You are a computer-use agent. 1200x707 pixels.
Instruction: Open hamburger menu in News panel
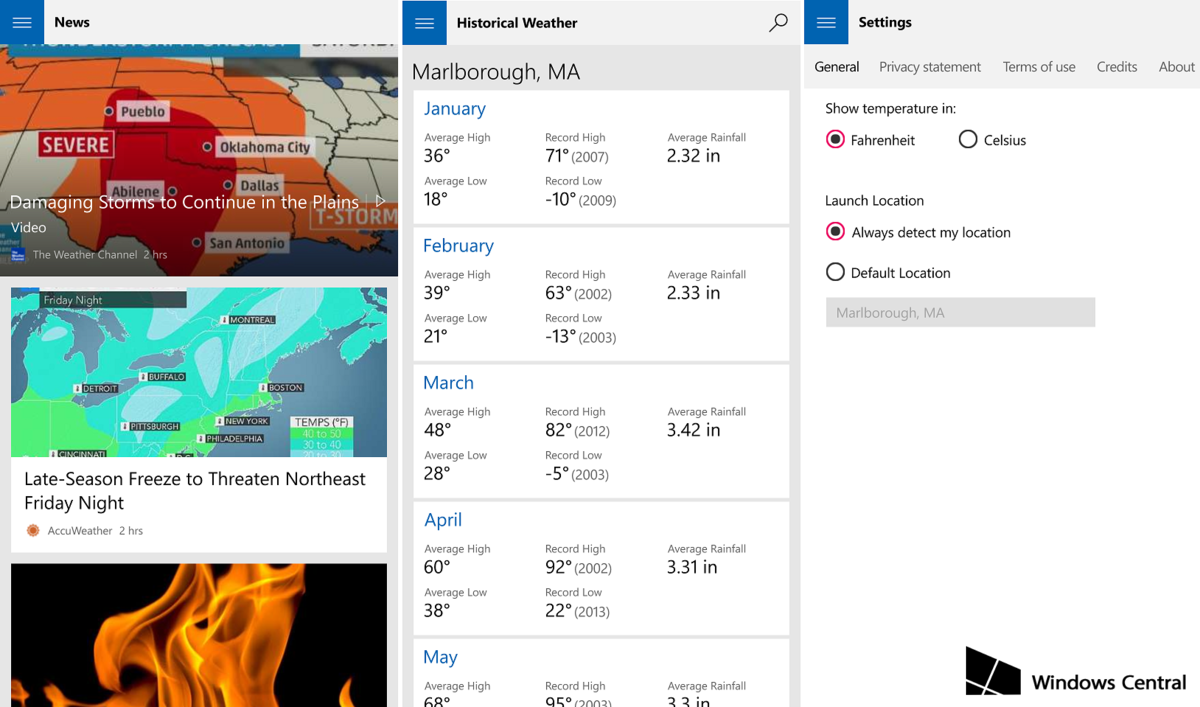point(22,22)
